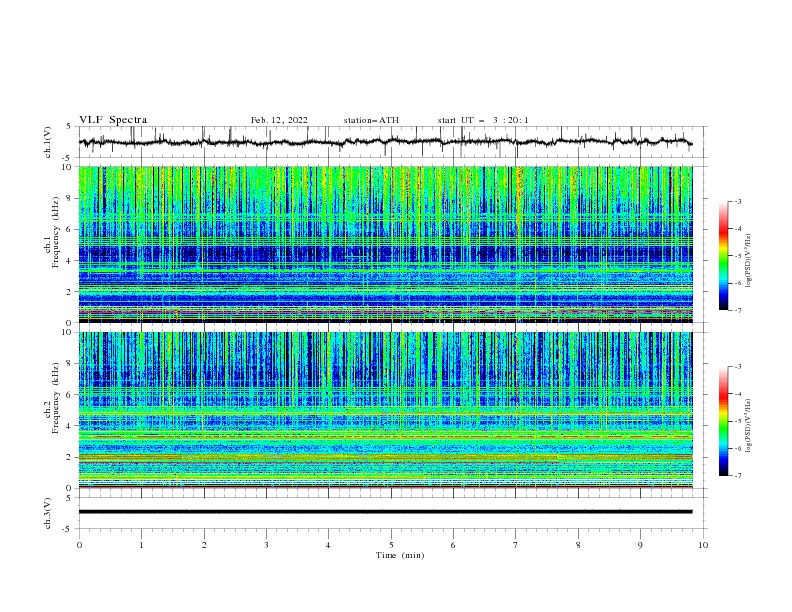Click the ch.1 spectrogram's color scale bar

point(723,256)
